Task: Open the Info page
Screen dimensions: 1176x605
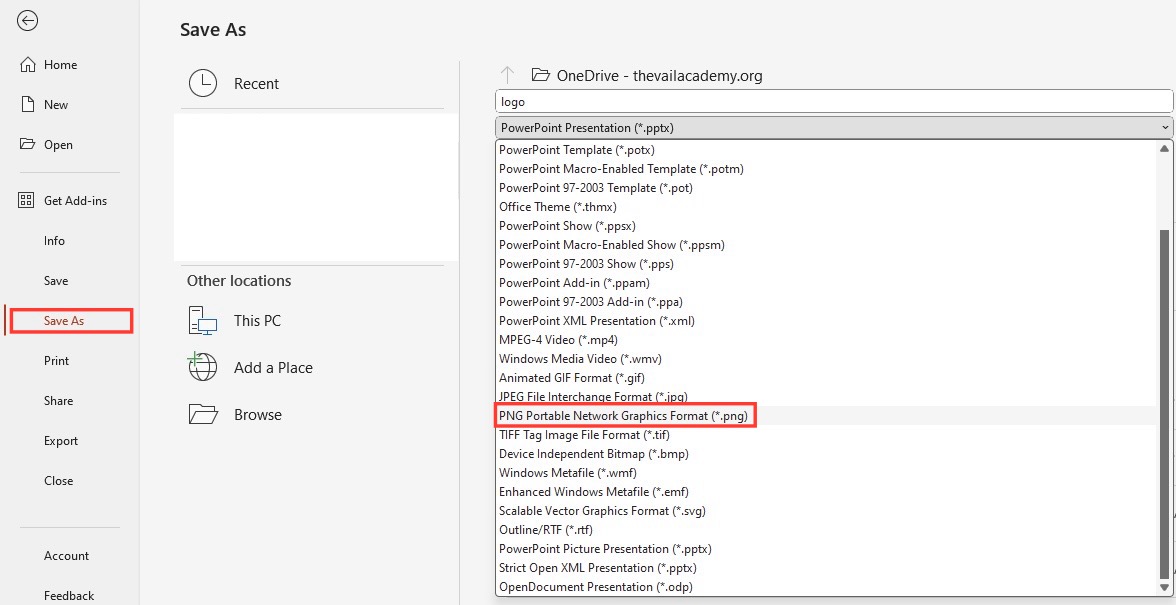Action: click(x=54, y=241)
